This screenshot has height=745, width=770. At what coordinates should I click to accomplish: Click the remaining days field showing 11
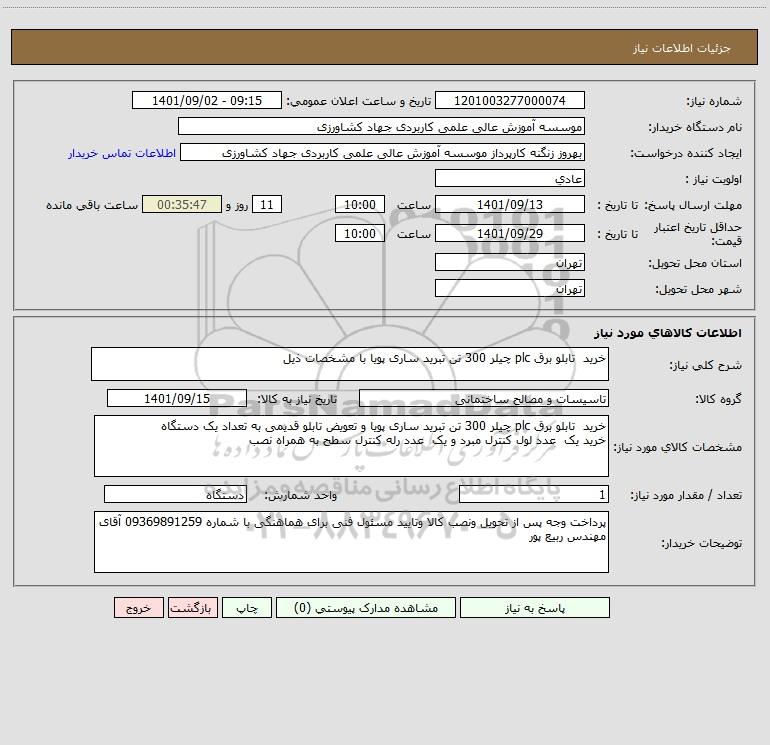click(x=267, y=204)
